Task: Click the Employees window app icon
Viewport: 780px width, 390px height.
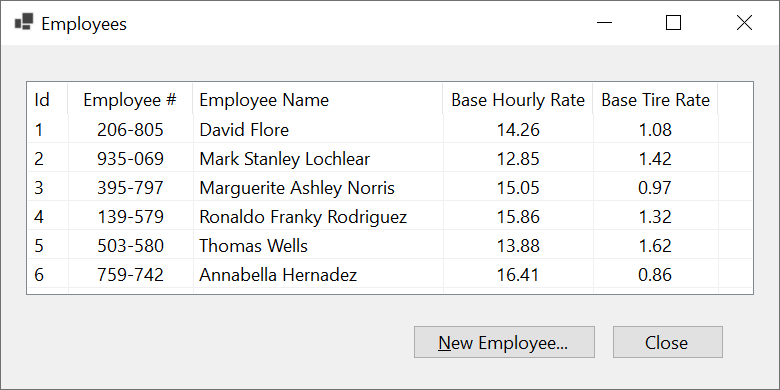Action: (x=24, y=22)
